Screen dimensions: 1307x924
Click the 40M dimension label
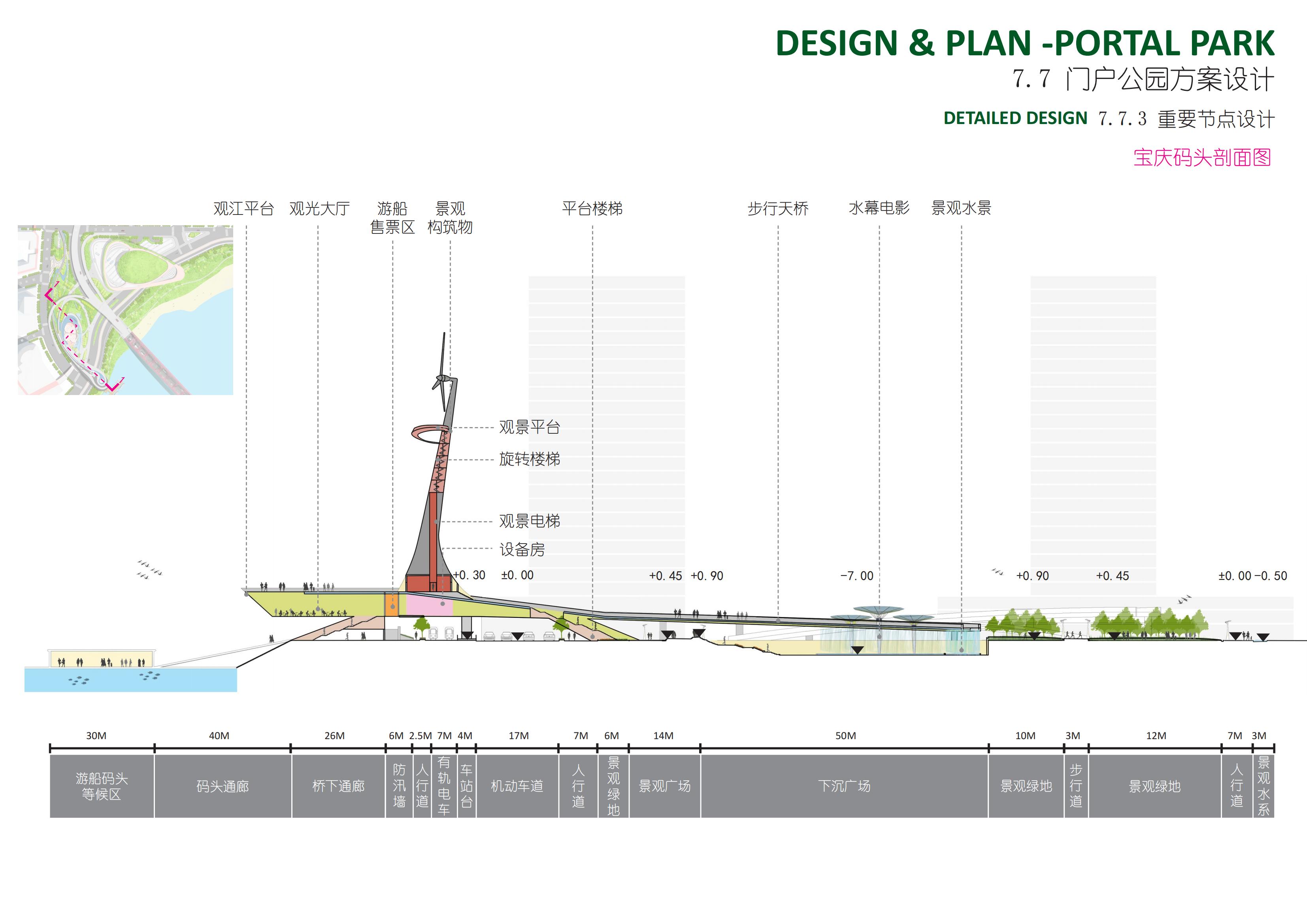[x=219, y=736]
